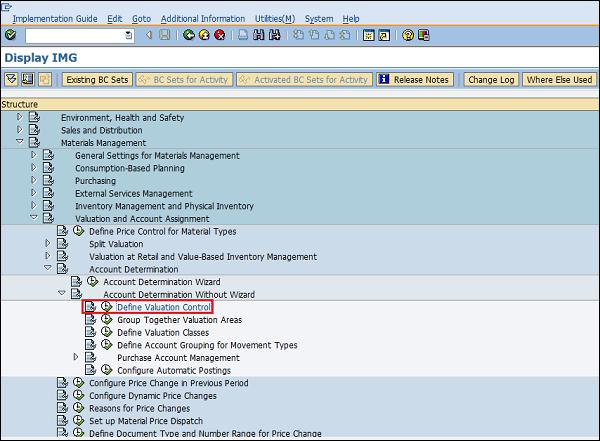The height and width of the screenshot is (441, 600).
Task: Open Help via yellow question mark icon
Action: click(408, 35)
